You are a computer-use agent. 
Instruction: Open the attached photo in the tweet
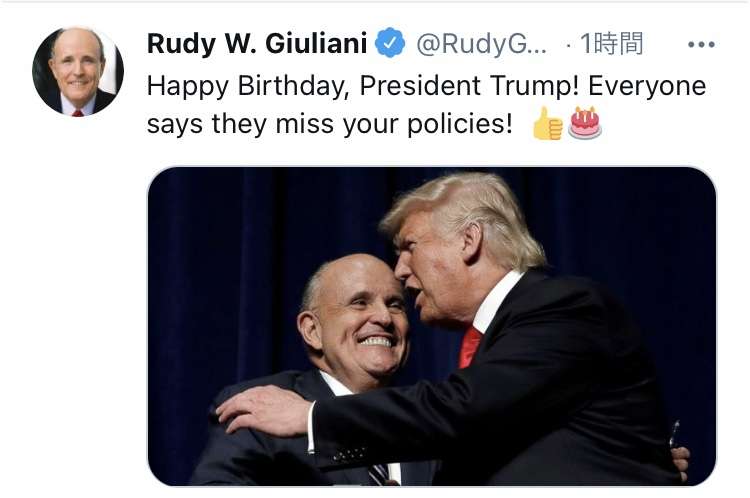pyautogui.click(x=432, y=325)
